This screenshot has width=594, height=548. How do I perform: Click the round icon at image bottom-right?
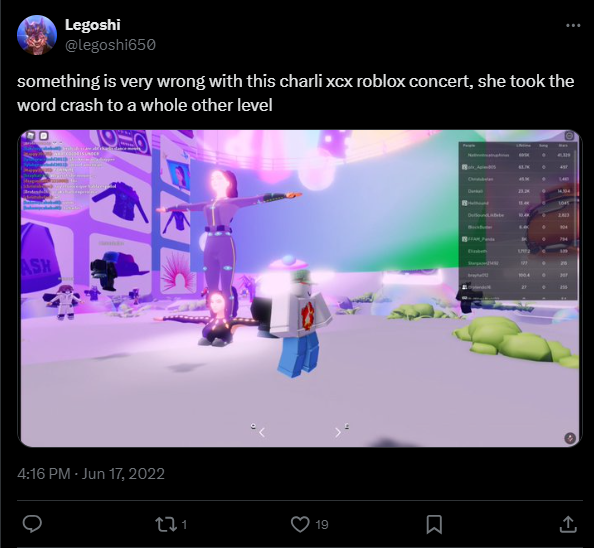(570, 438)
